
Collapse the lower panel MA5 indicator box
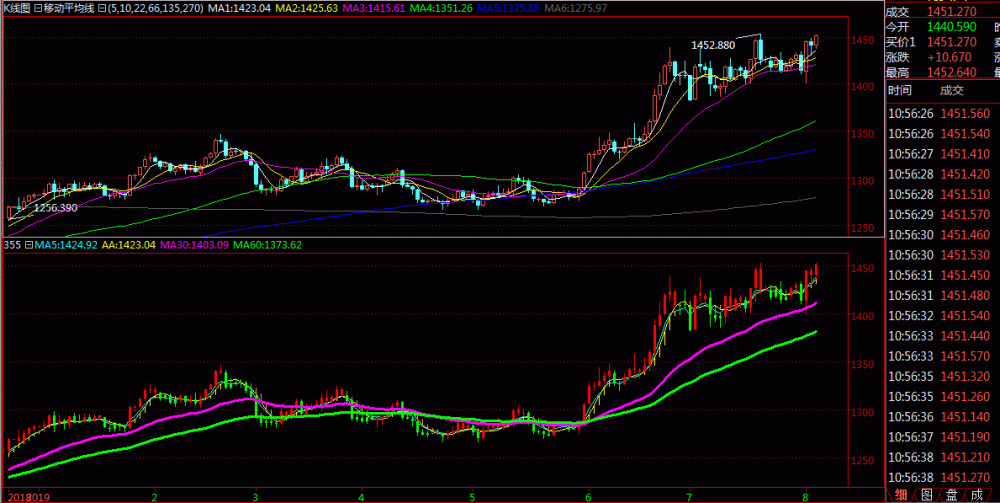point(30,244)
